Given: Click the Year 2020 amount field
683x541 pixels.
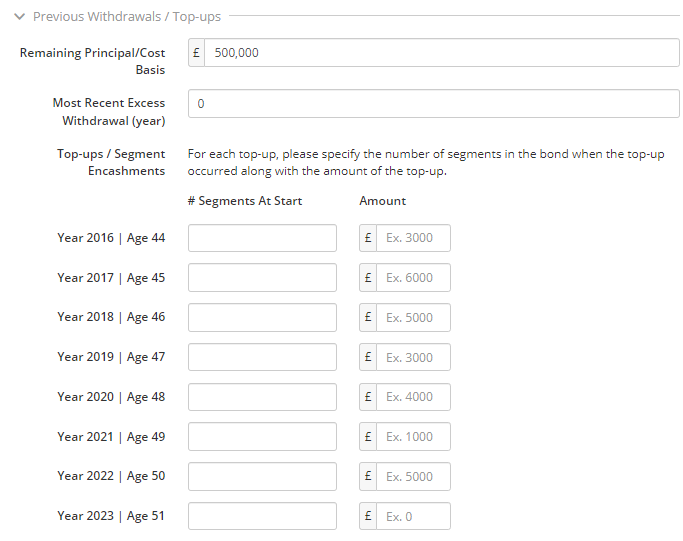Looking at the screenshot, I should pos(413,397).
